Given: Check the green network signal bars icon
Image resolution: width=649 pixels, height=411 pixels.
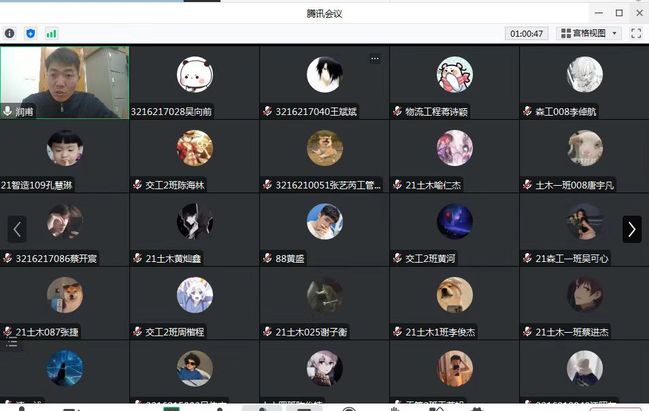Looking at the screenshot, I should point(51,34).
